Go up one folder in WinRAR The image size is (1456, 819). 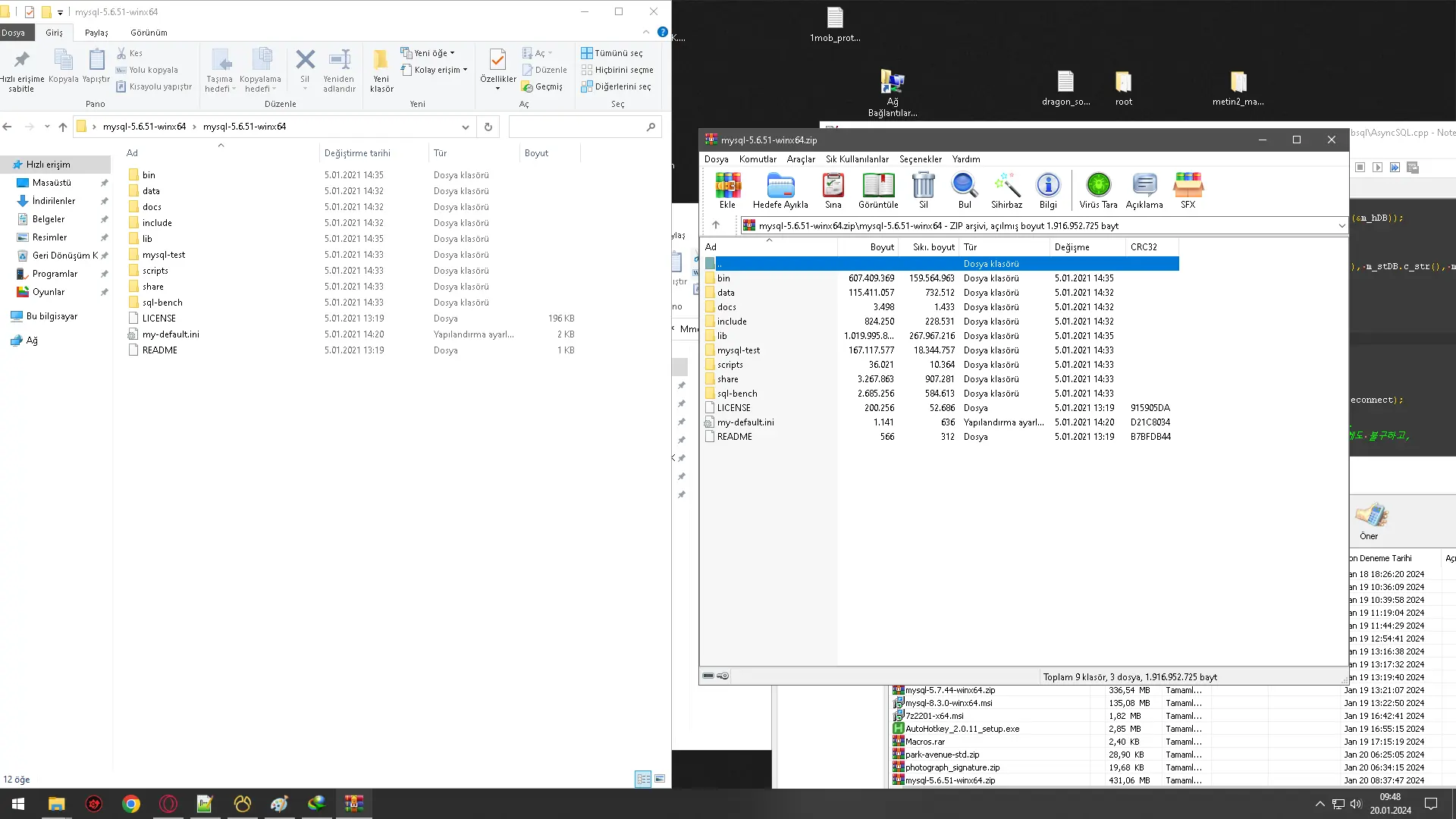[715, 225]
